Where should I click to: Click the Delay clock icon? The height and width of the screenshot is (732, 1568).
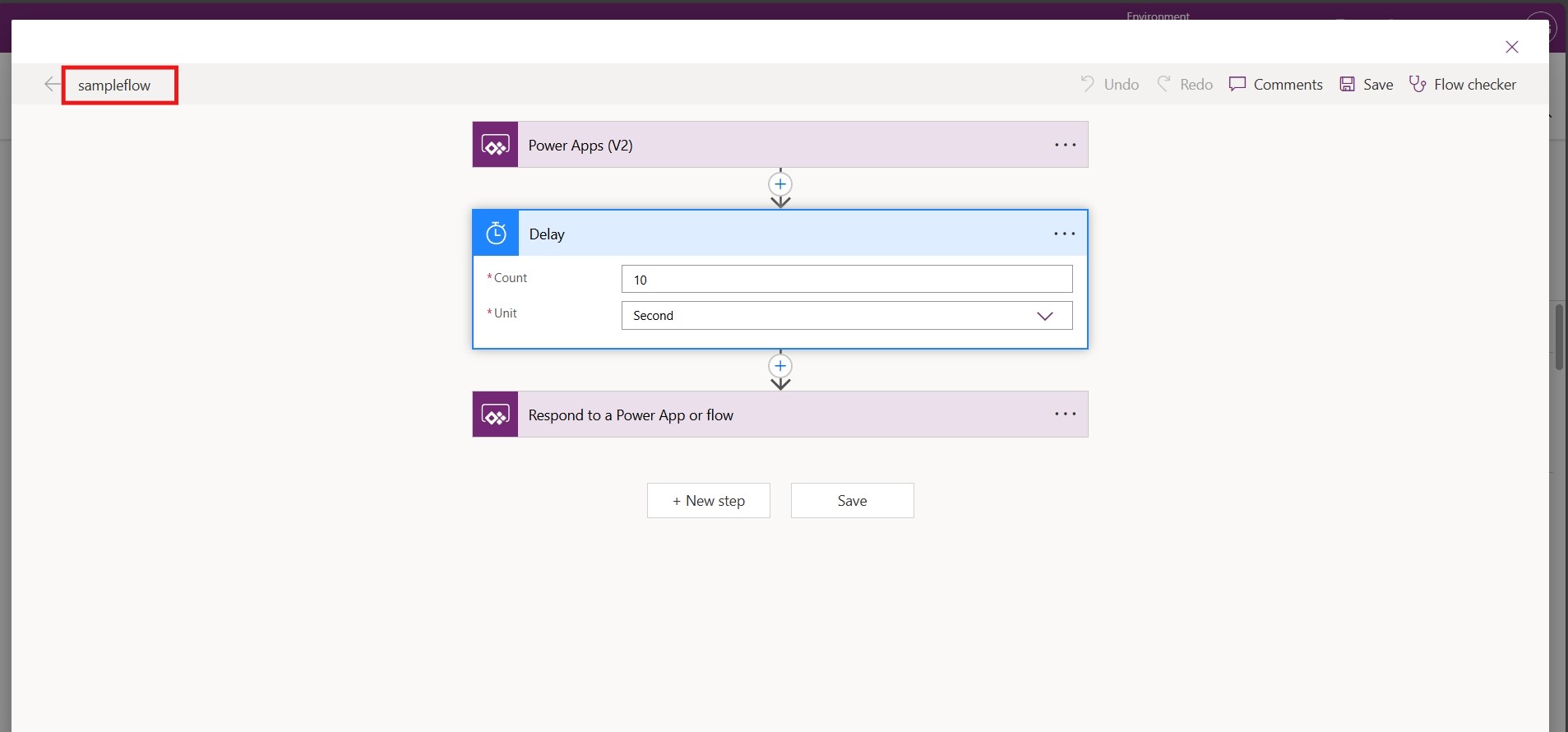pos(496,234)
